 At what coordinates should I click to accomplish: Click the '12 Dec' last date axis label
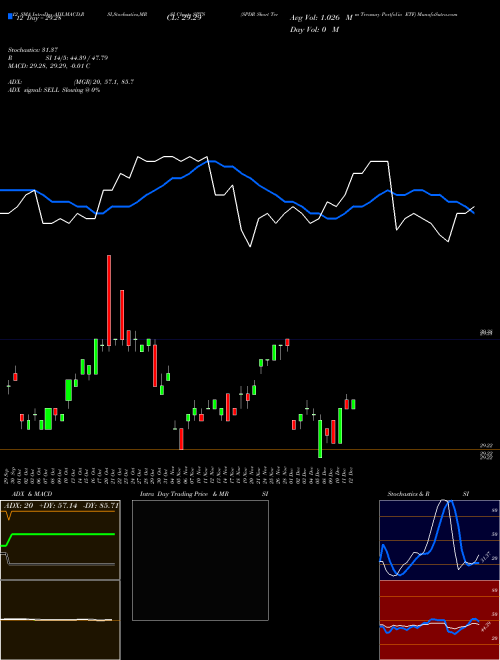350,475
